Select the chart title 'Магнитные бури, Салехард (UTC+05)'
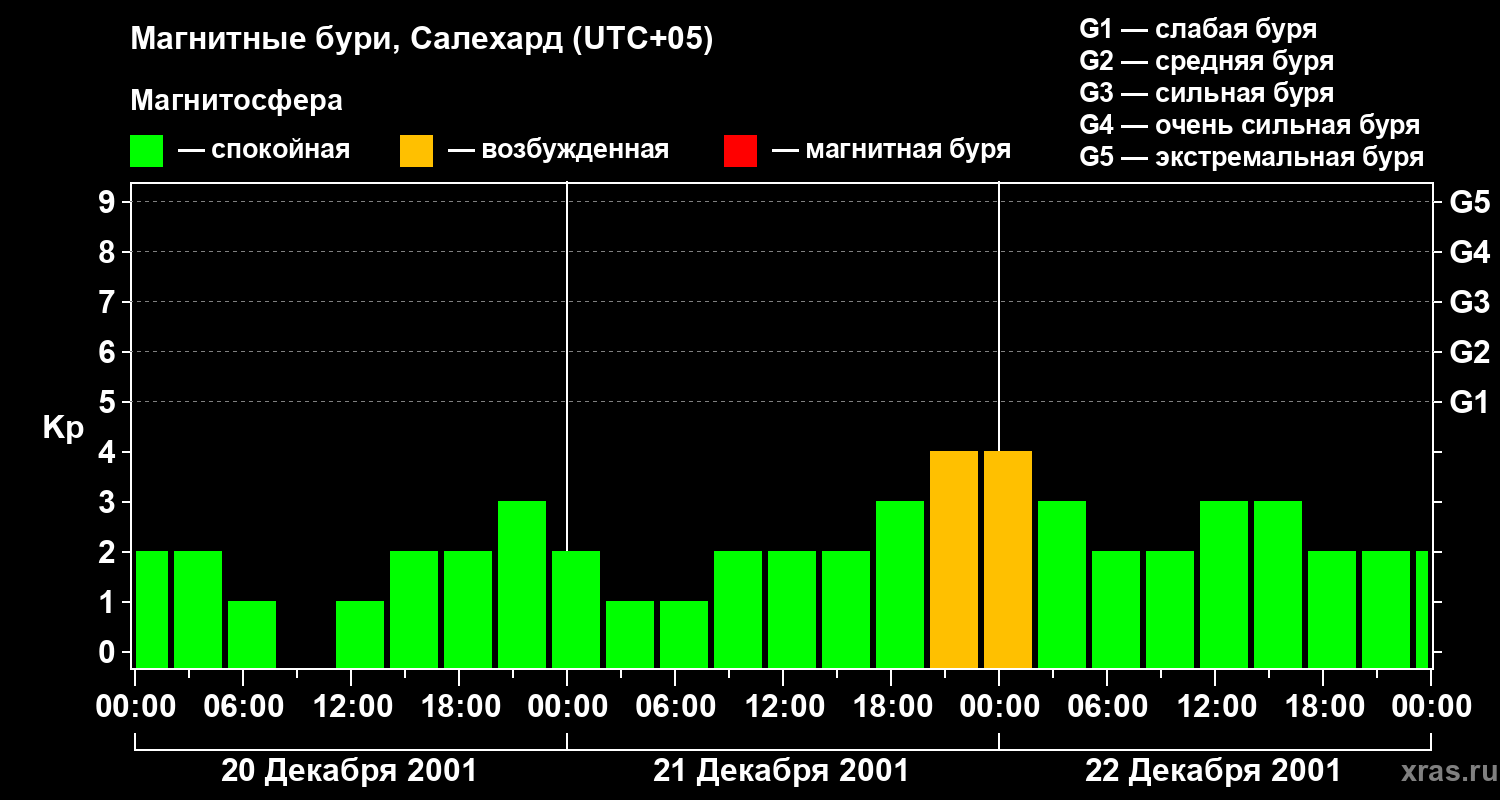This screenshot has width=1500, height=800. click(422, 40)
